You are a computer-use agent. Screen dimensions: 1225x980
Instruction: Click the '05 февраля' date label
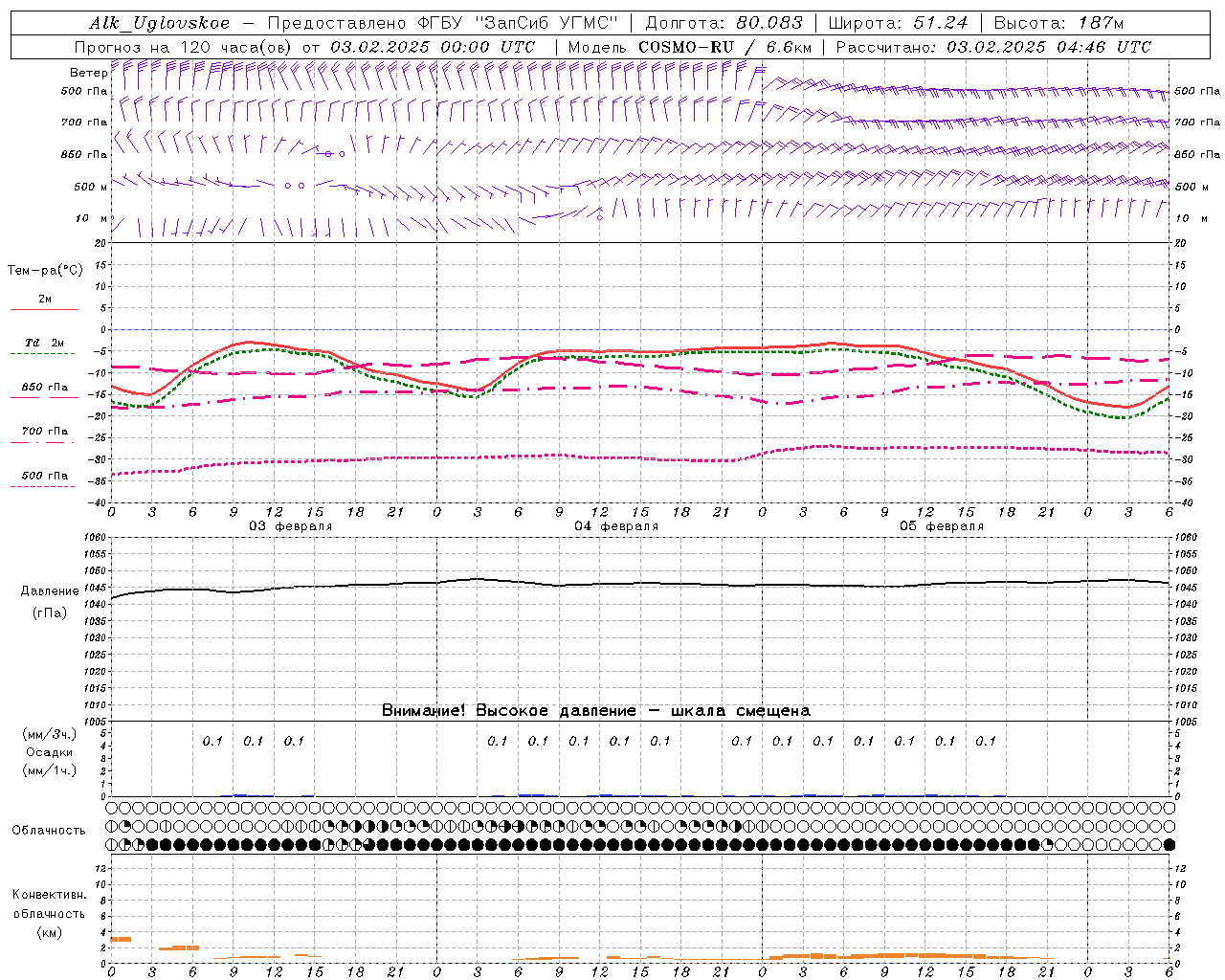942,526
